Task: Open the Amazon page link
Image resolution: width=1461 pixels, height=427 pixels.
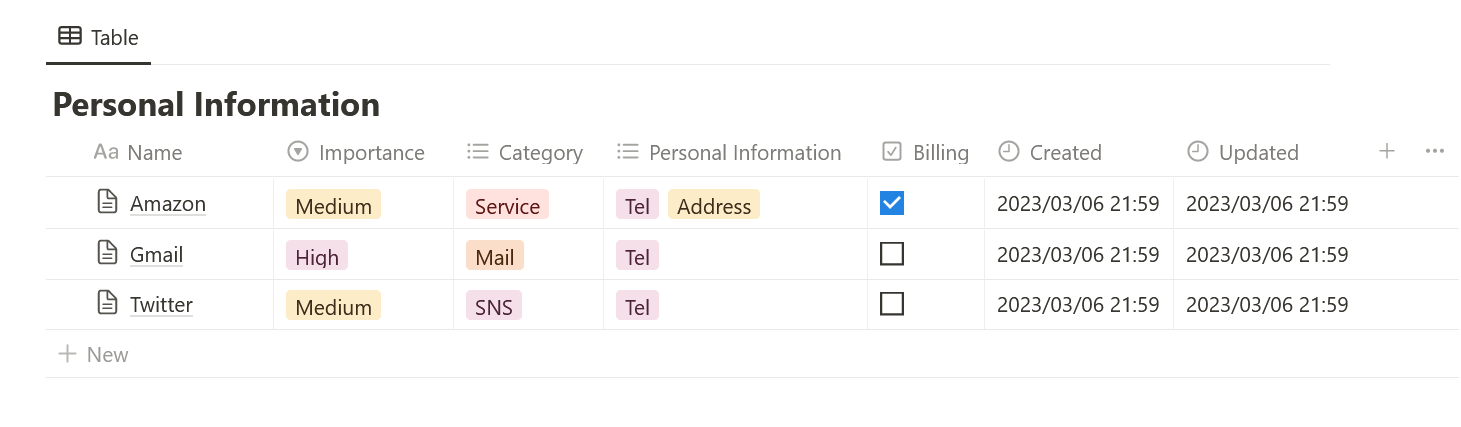Action: [168, 204]
